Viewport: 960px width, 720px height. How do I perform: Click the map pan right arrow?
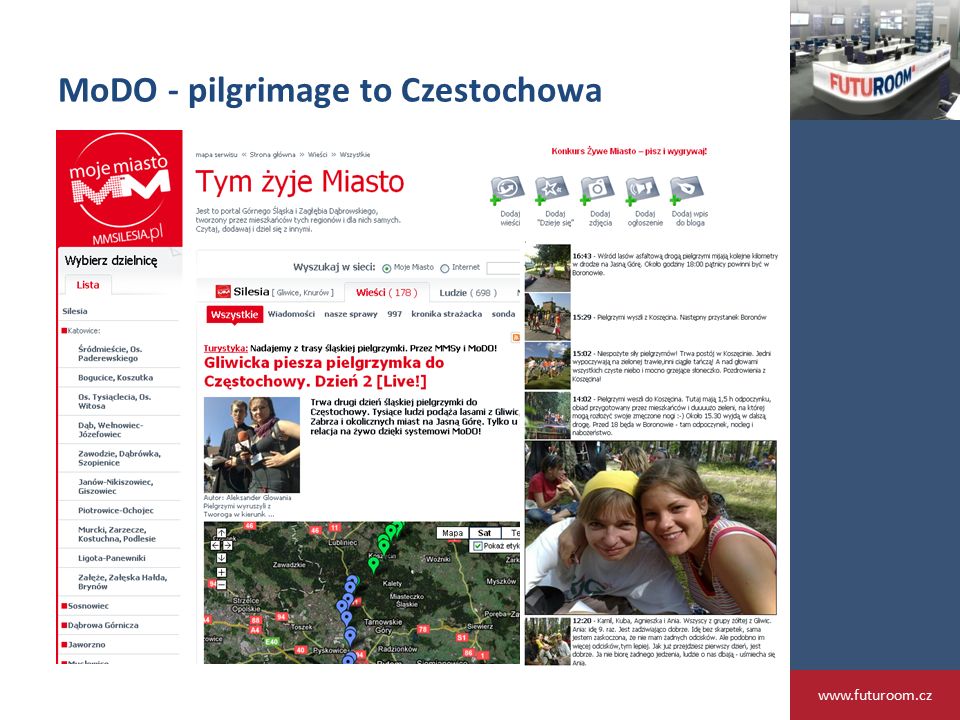pos(228,545)
